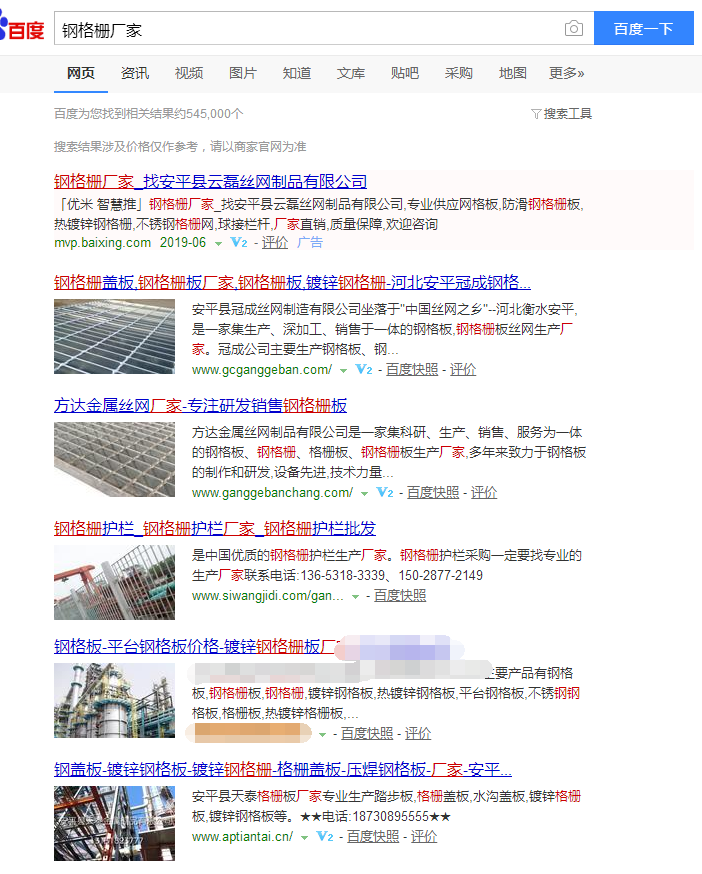Open 百度快照 for www.siwangjidi.com

click(400, 596)
